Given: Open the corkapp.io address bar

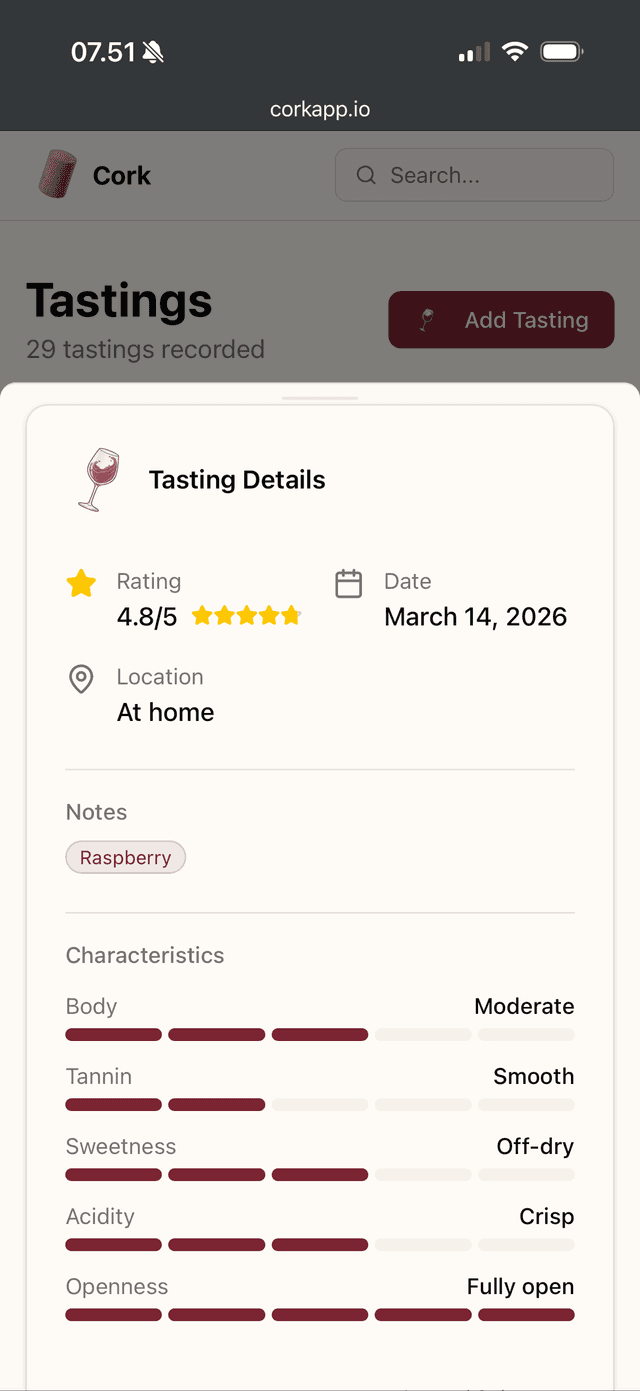Looking at the screenshot, I should [x=320, y=110].
